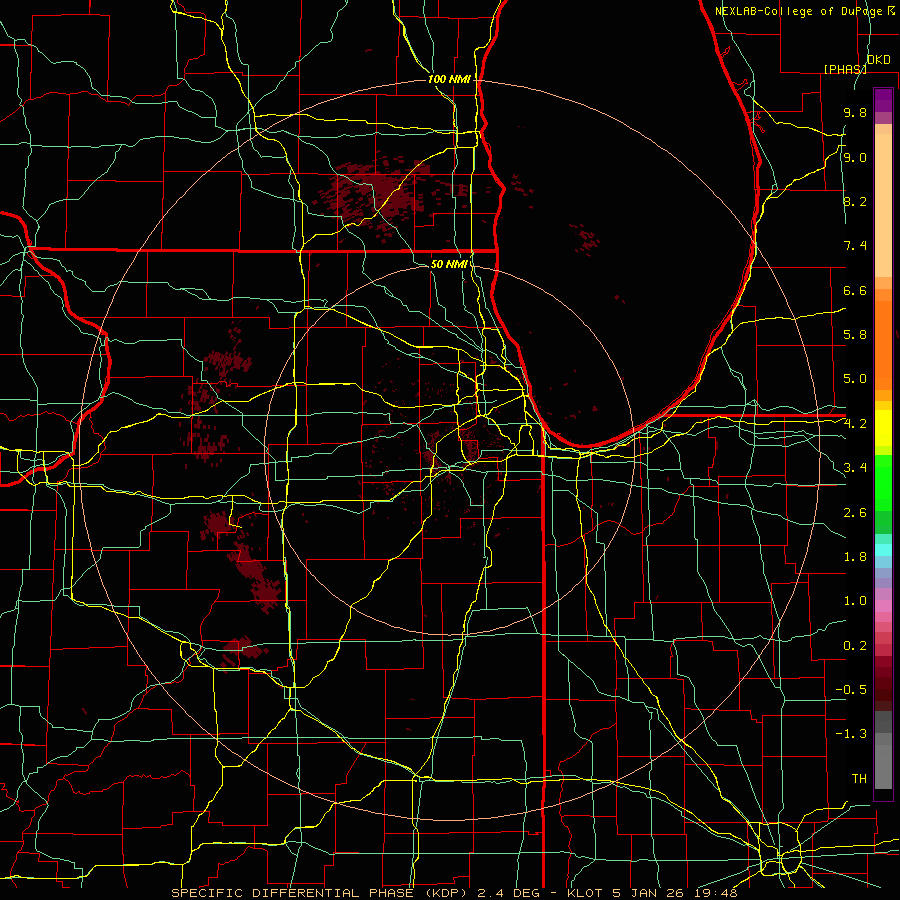Click the 6.6 value on the scale
Image resolution: width=900 pixels, height=900 pixels.
tap(855, 290)
